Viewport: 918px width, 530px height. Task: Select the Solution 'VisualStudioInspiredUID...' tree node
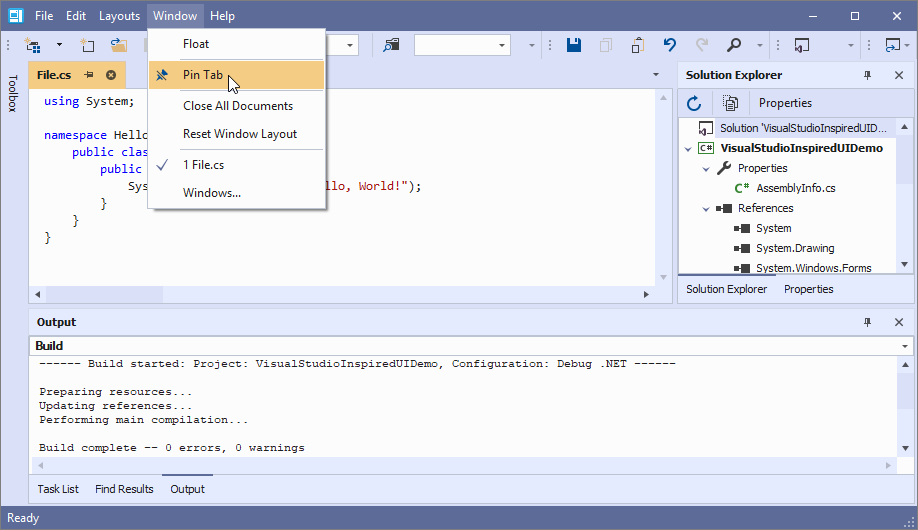(x=803, y=128)
